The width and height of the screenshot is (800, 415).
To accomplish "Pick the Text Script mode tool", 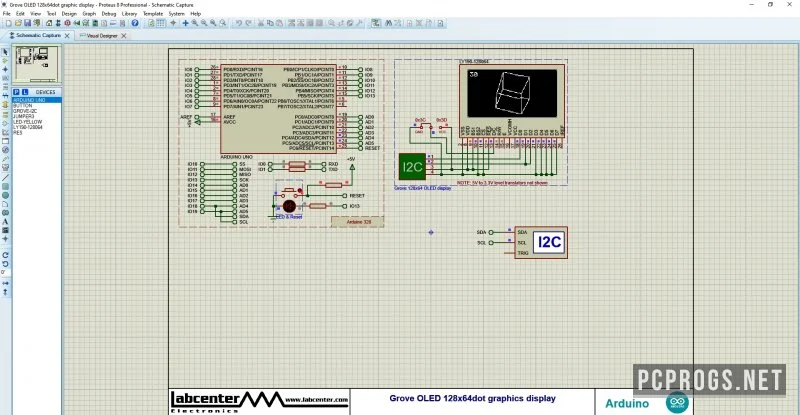I will coord(5,86).
